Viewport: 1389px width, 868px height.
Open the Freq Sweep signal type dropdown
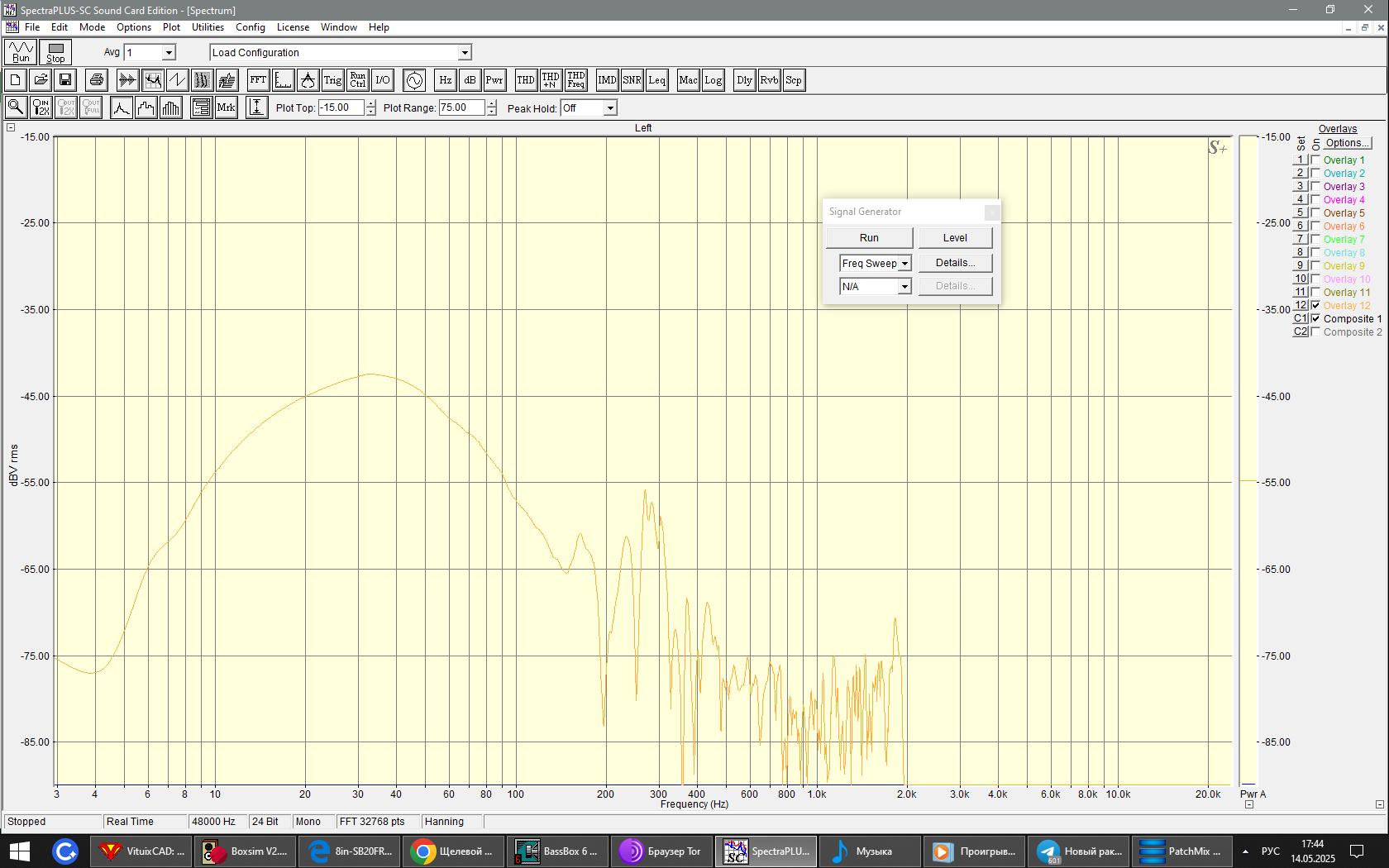coord(905,264)
